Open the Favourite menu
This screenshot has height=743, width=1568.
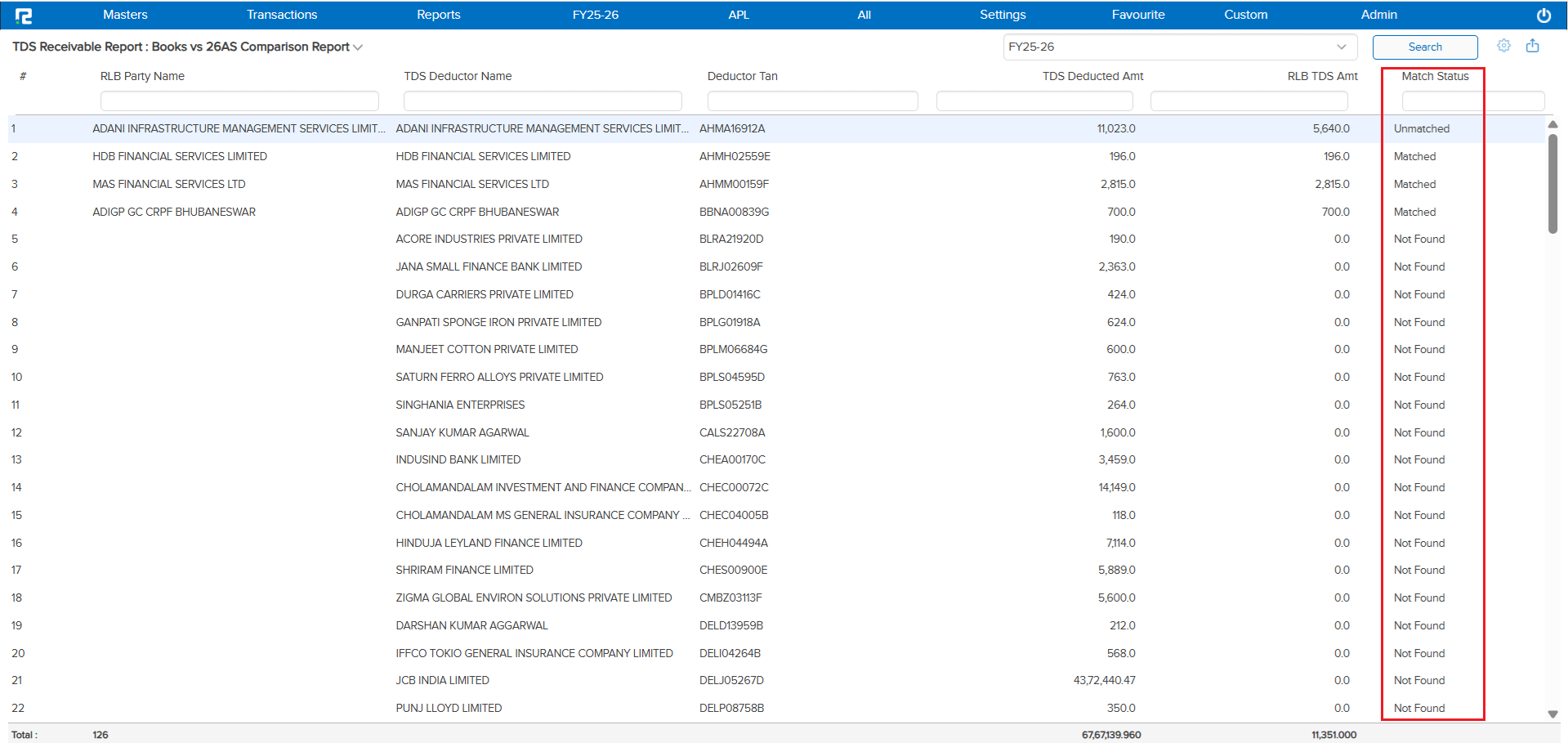(x=1138, y=15)
